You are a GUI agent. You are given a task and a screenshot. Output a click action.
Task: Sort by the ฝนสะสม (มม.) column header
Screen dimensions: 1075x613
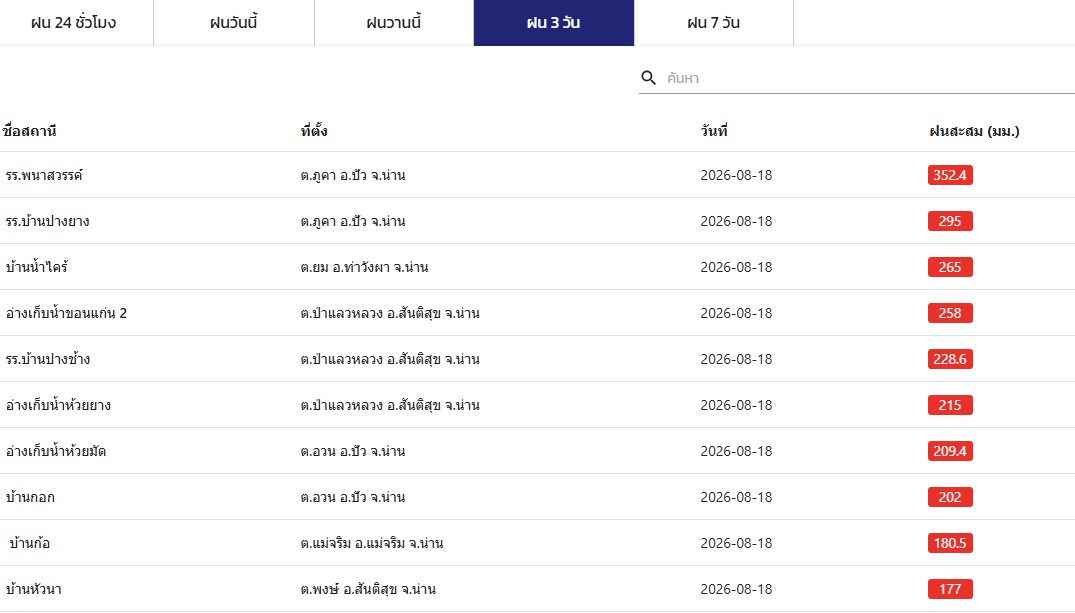pos(974,131)
